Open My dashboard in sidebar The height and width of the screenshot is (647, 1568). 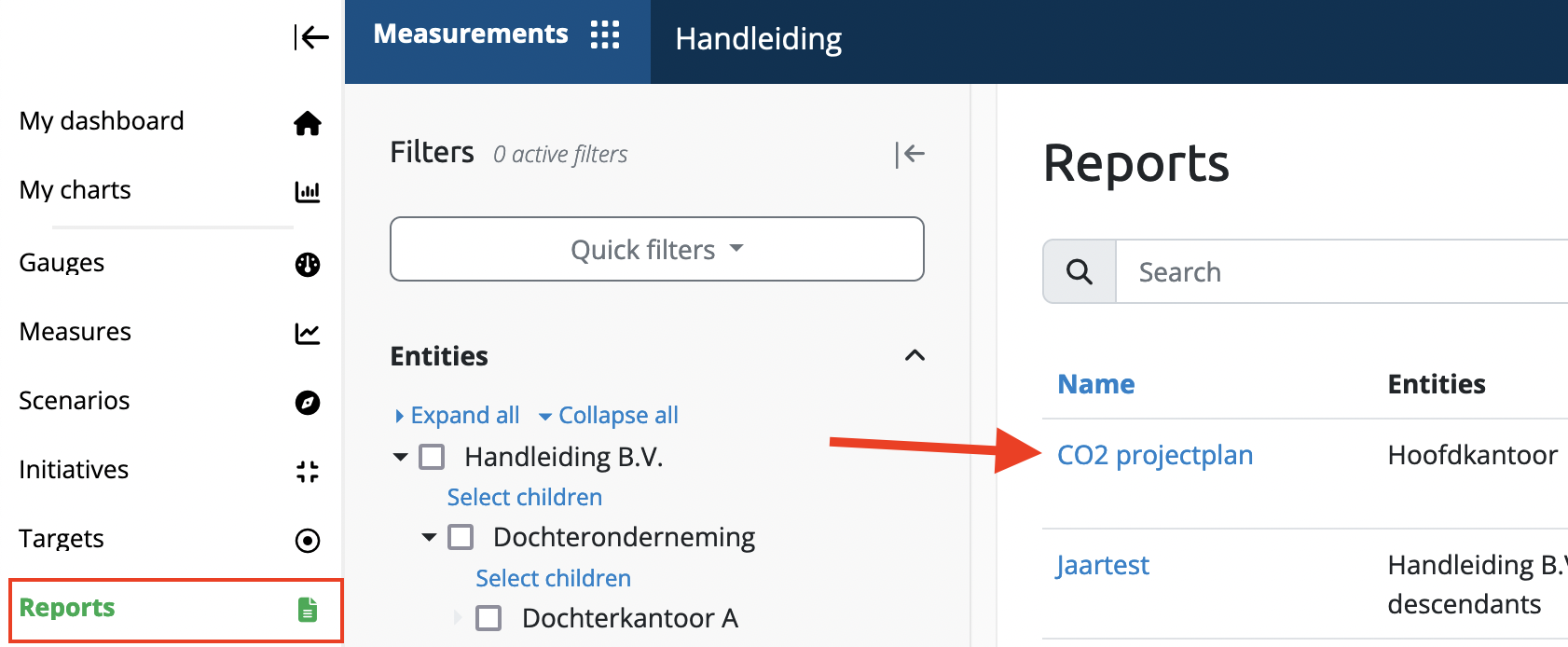tap(102, 121)
